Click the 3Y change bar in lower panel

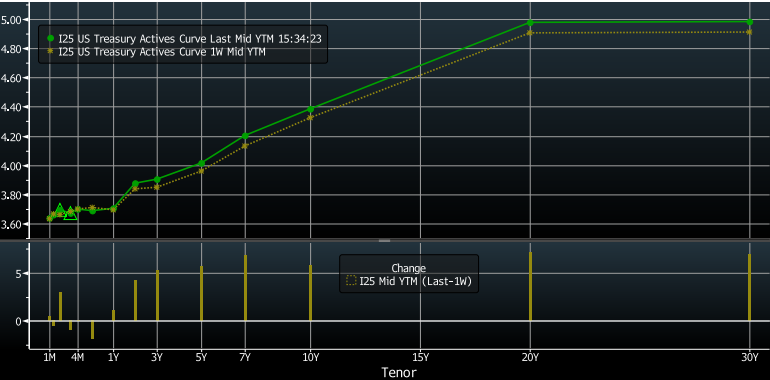[157, 296]
